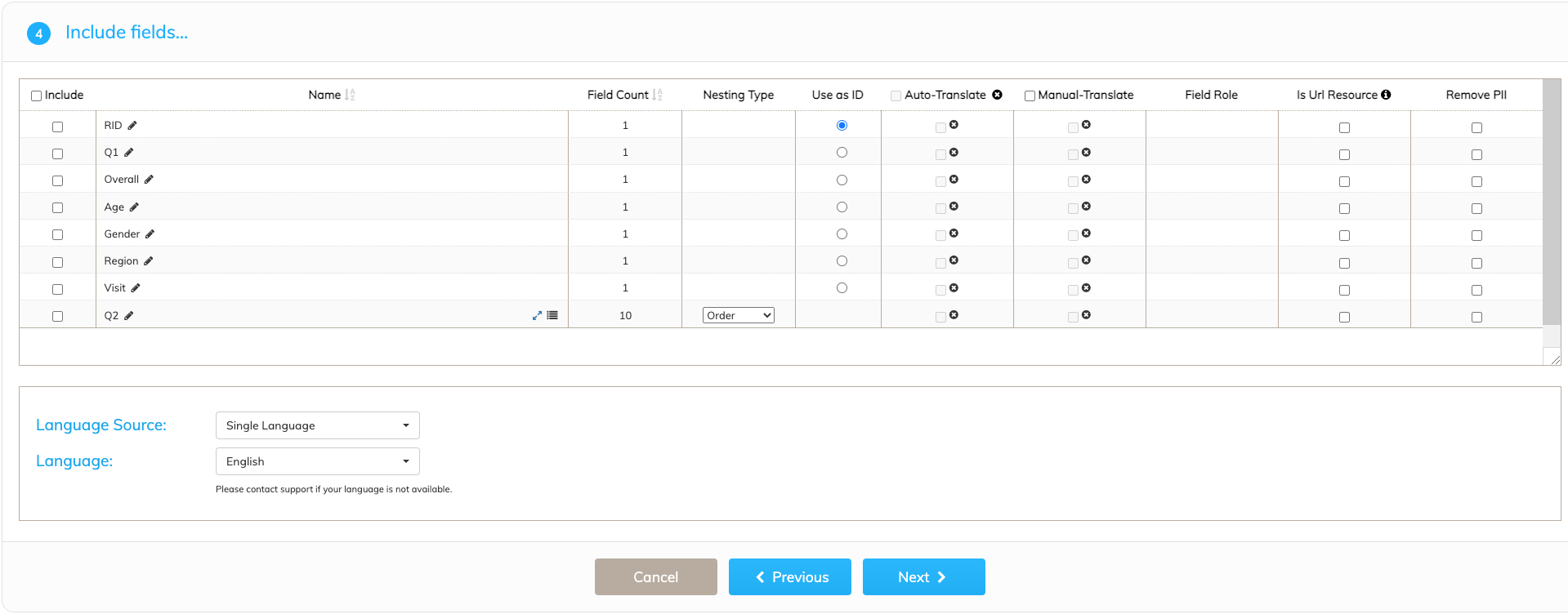
Task: Toggle the Manual-Translate header checkbox
Action: [x=1030, y=96]
